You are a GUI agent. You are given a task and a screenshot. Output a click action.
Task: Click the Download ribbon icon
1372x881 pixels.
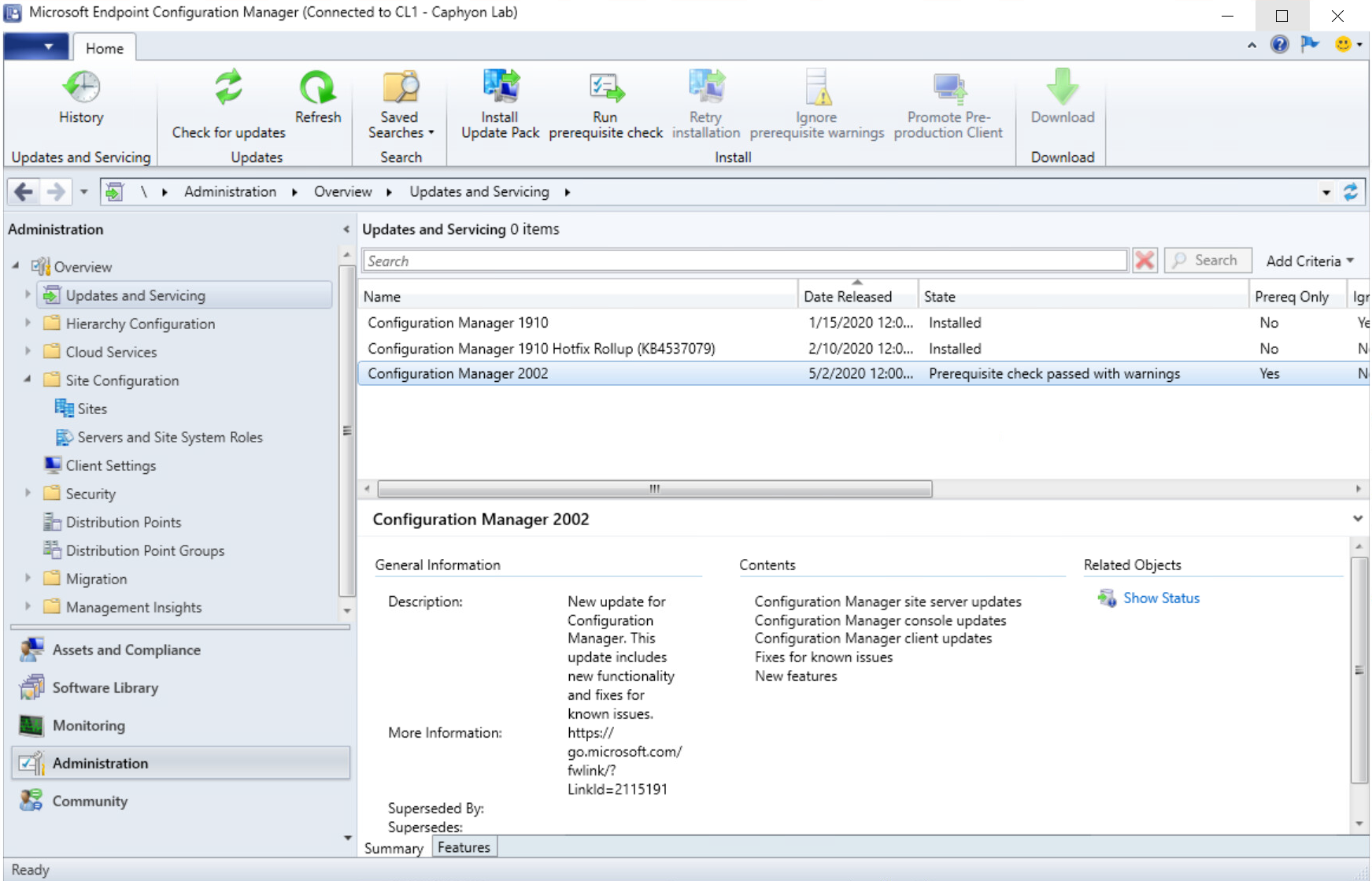tap(1063, 87)
